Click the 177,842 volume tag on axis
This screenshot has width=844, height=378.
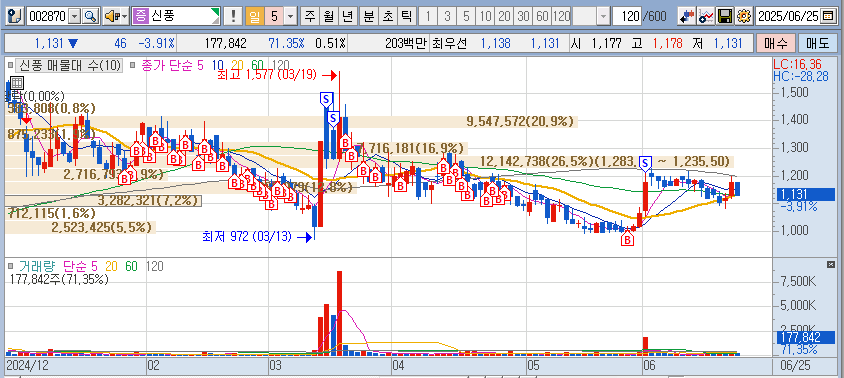pos(805,338)
